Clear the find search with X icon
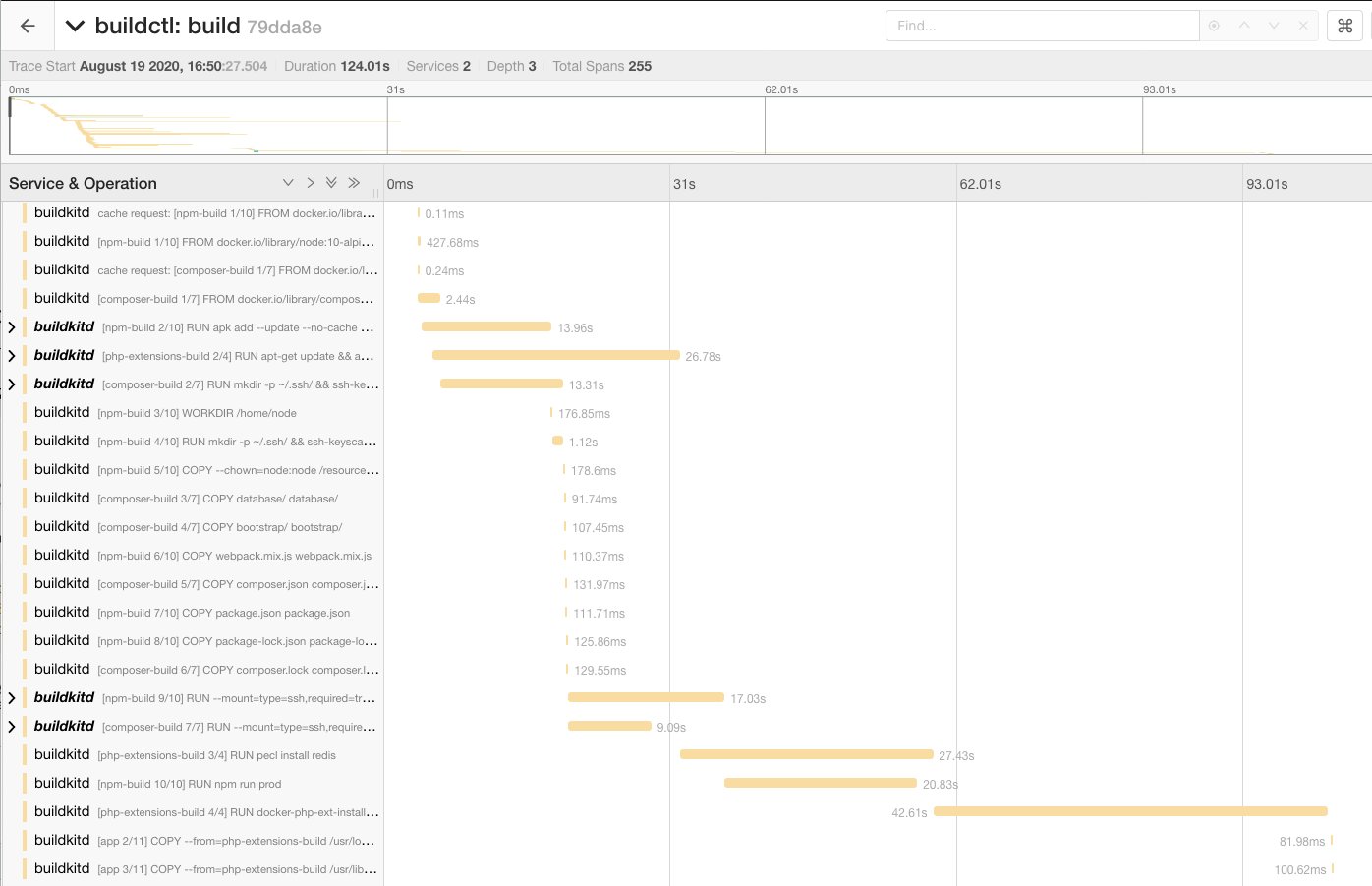 point(1303,26)
